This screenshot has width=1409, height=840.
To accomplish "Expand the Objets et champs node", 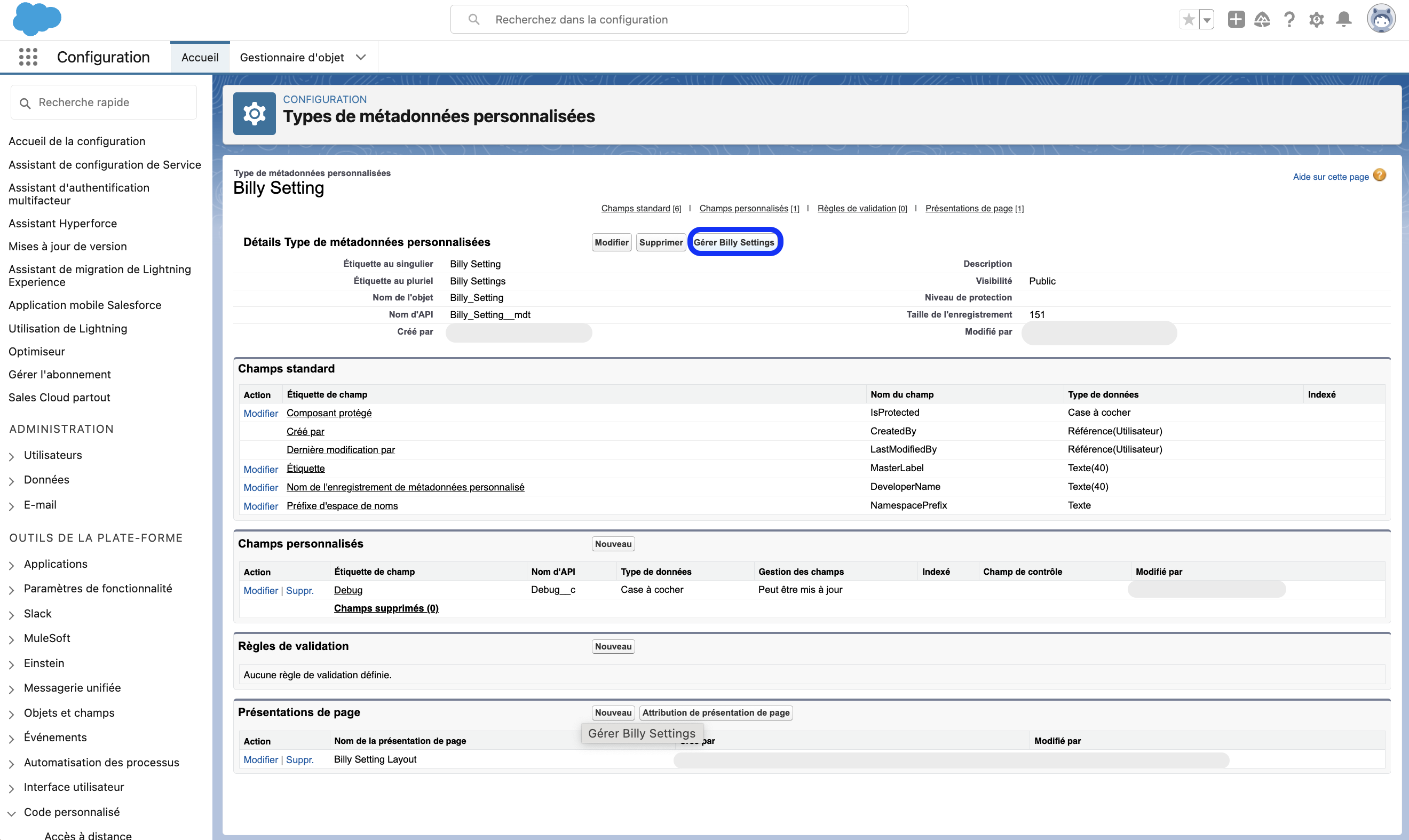I will click(x=11, y=714).
